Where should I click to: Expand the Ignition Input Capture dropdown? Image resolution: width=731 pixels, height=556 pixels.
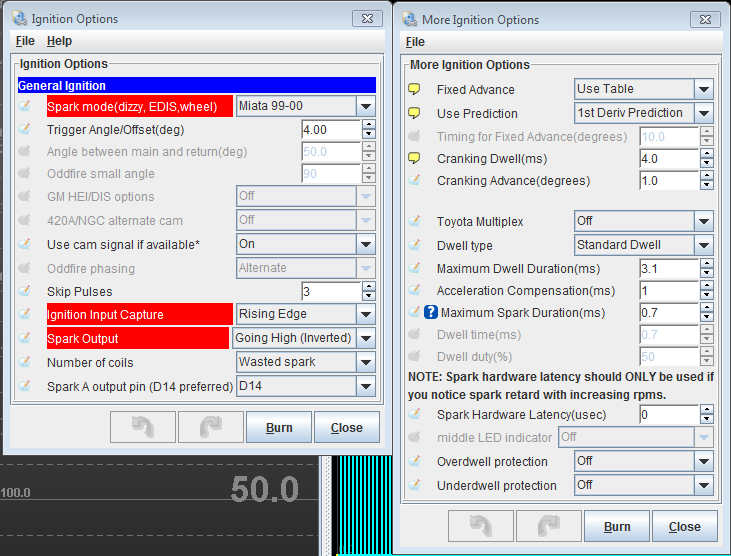pyautogui.click(x=366, y=314)
